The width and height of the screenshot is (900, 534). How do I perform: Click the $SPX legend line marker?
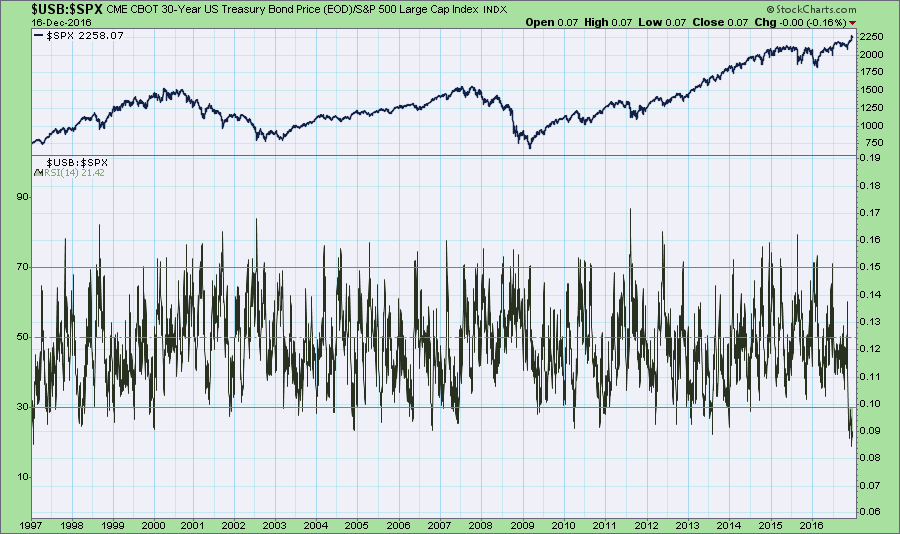click(39, 36)
